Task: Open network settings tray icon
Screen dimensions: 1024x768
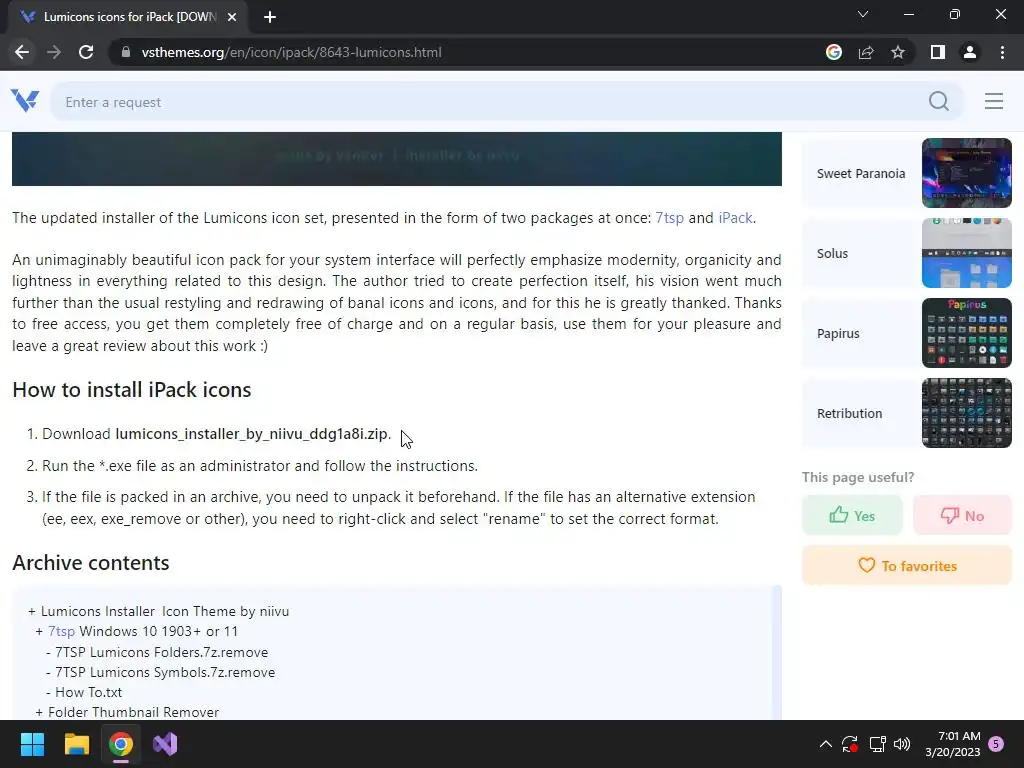Action: [x=877, y=744]
